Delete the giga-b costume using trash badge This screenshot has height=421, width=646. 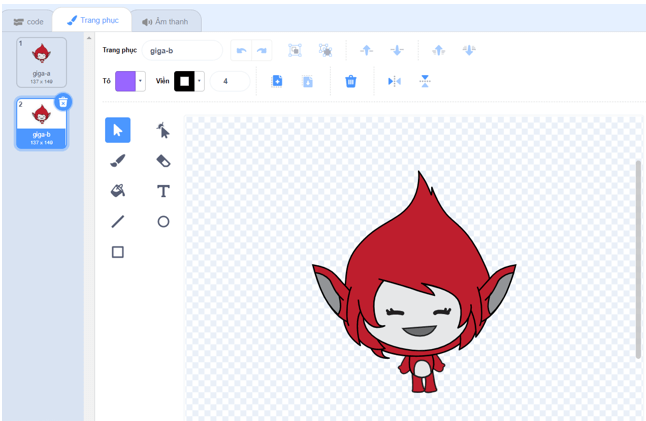(63, 101)
